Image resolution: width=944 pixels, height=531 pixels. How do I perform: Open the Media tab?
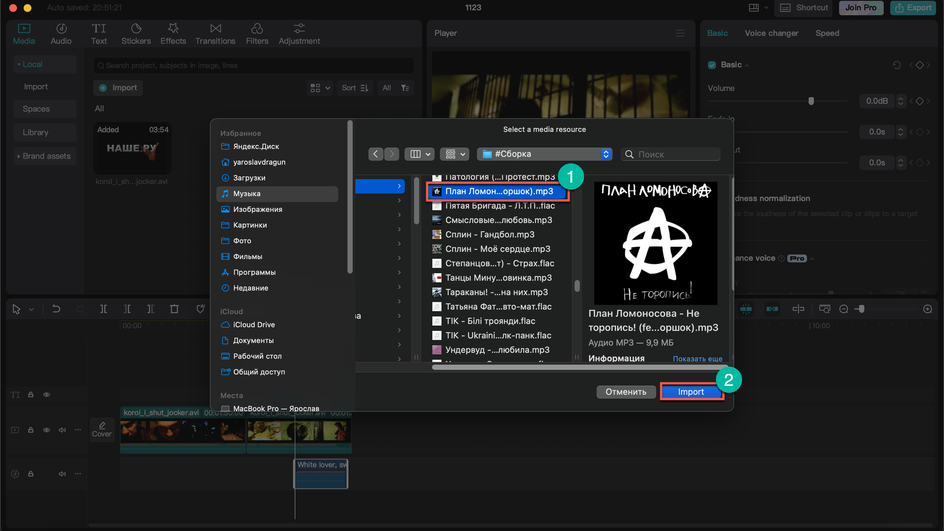point(24,34)
